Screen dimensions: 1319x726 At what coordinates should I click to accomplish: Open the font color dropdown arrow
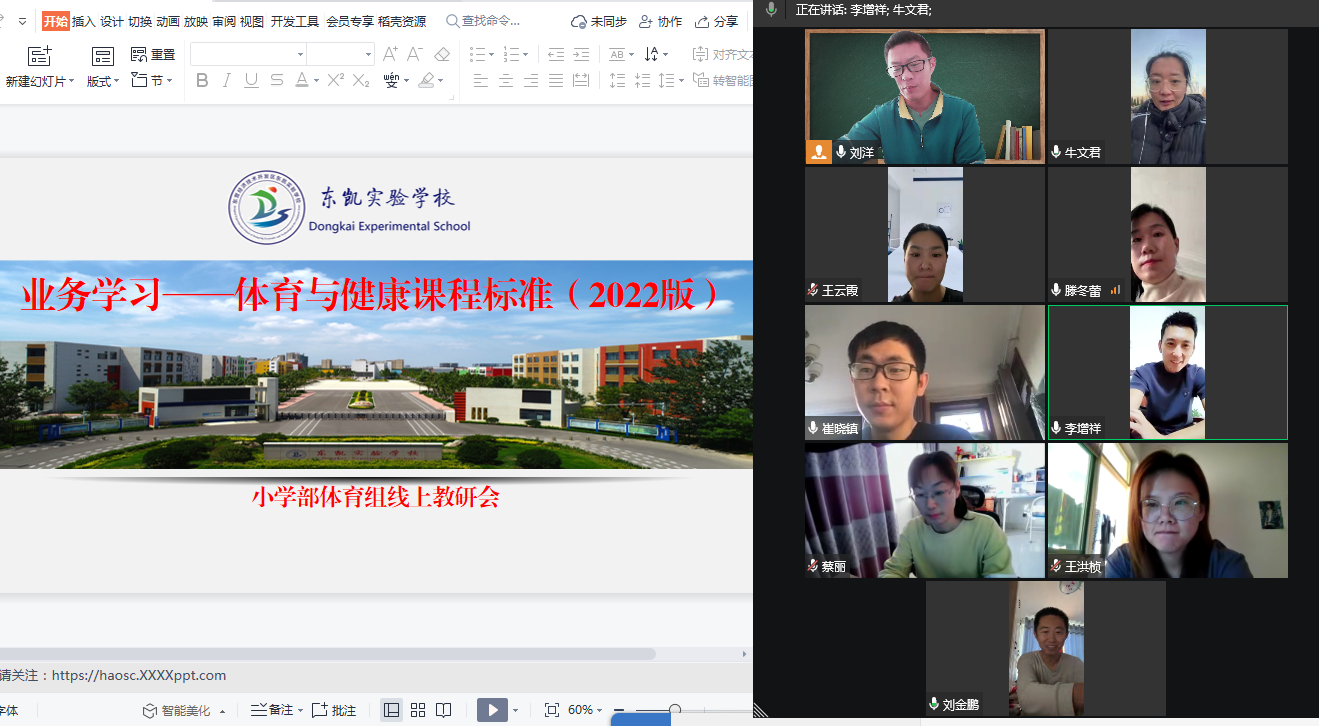[316, 80]
